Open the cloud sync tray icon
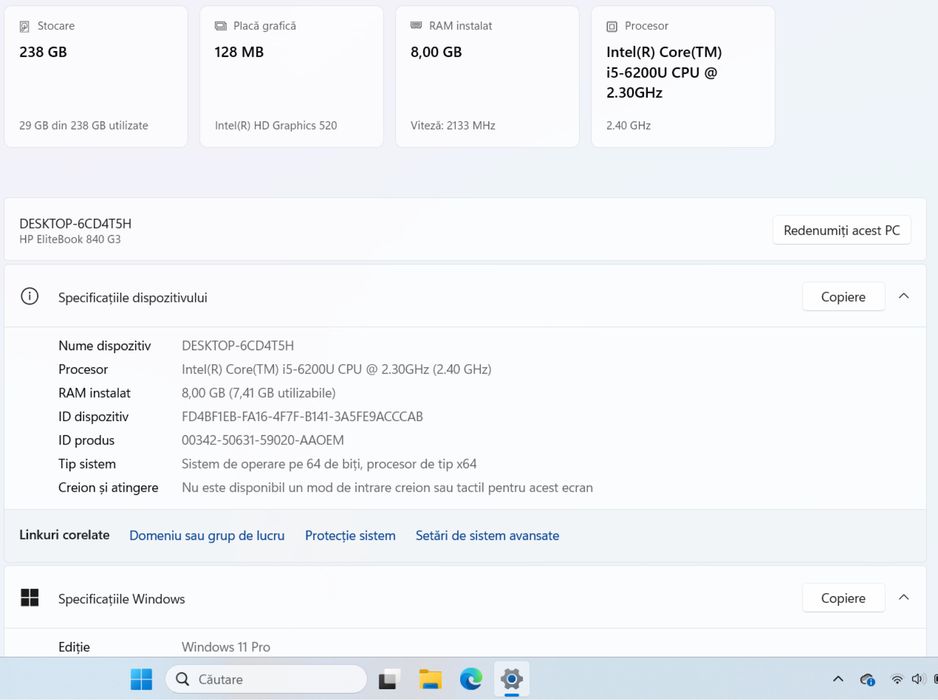 pyautogui.click(x=867, y=680)
